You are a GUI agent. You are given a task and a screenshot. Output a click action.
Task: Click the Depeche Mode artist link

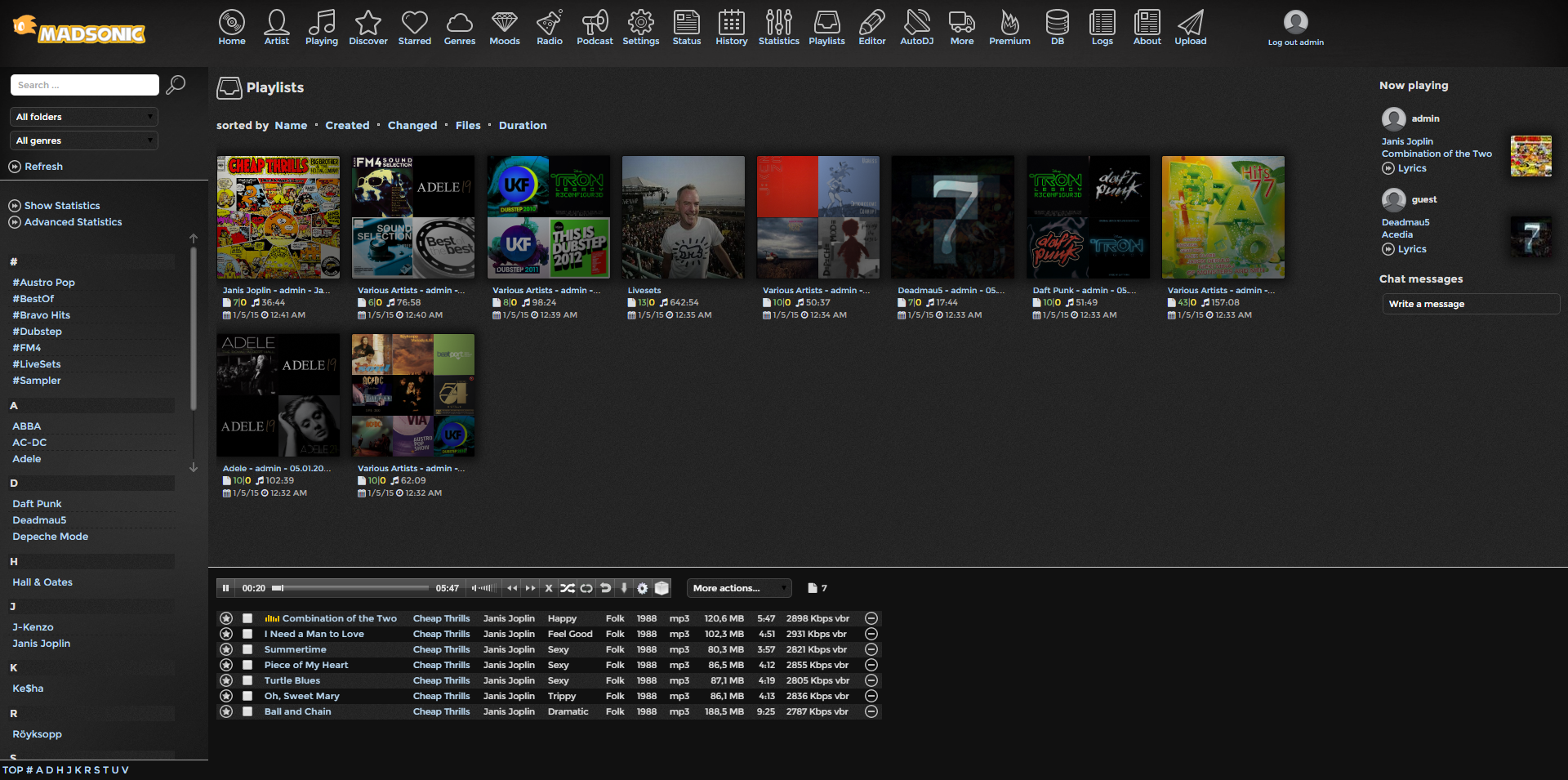click(50, 537)
